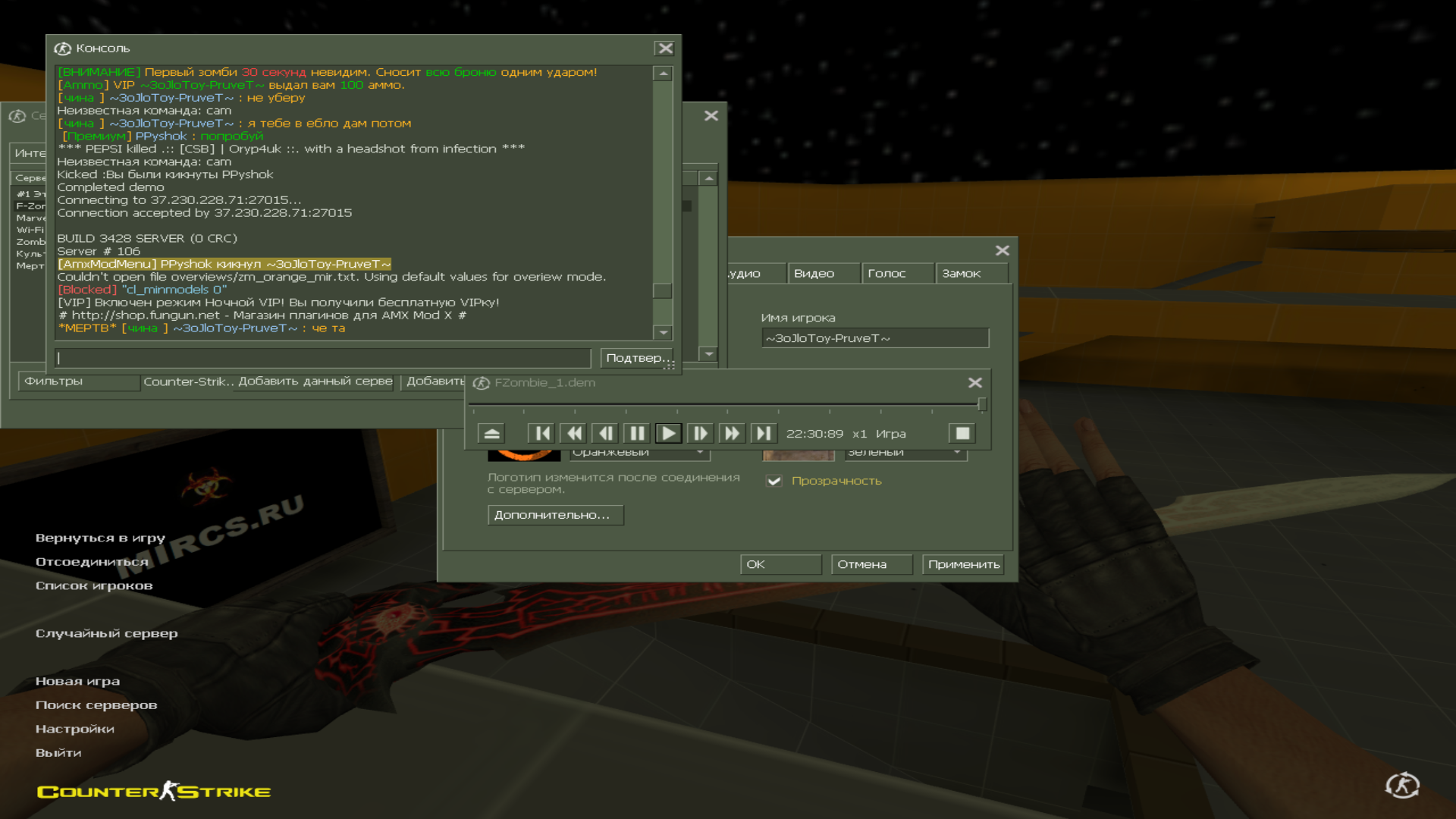
Task: Click Отмена in the options dialog
Action: (x=871, y=564)
